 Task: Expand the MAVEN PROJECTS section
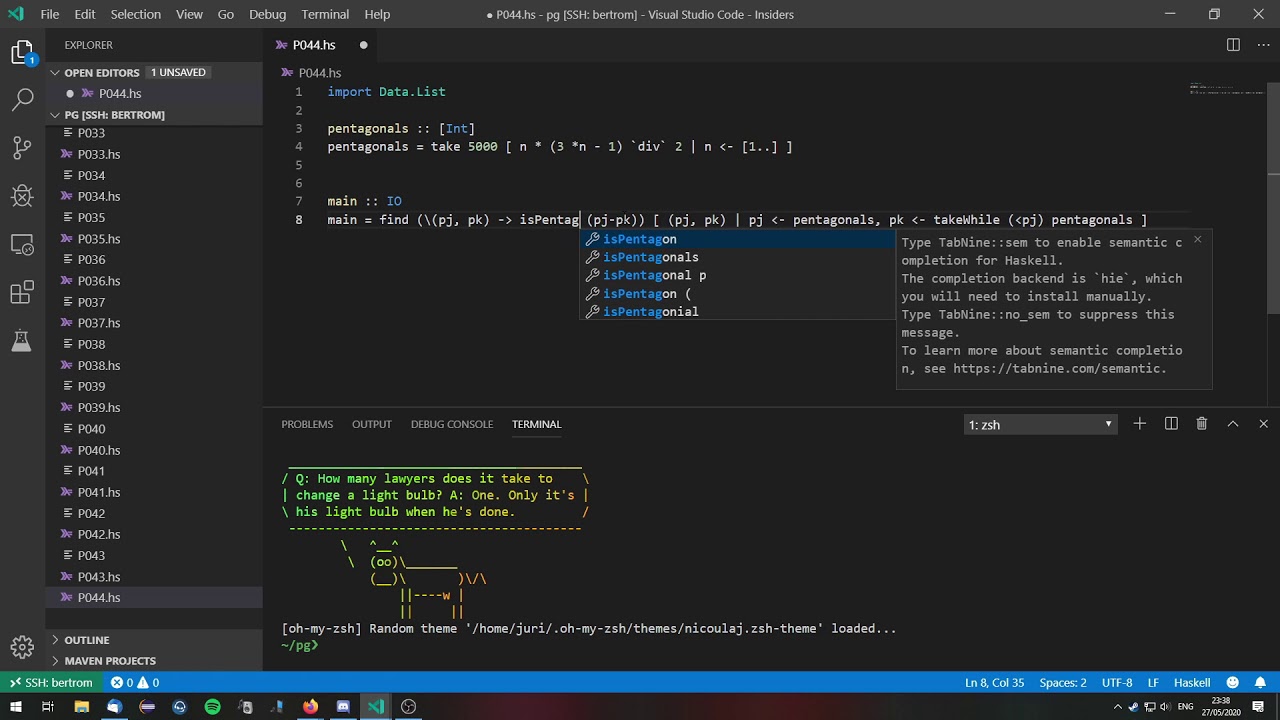110,661
